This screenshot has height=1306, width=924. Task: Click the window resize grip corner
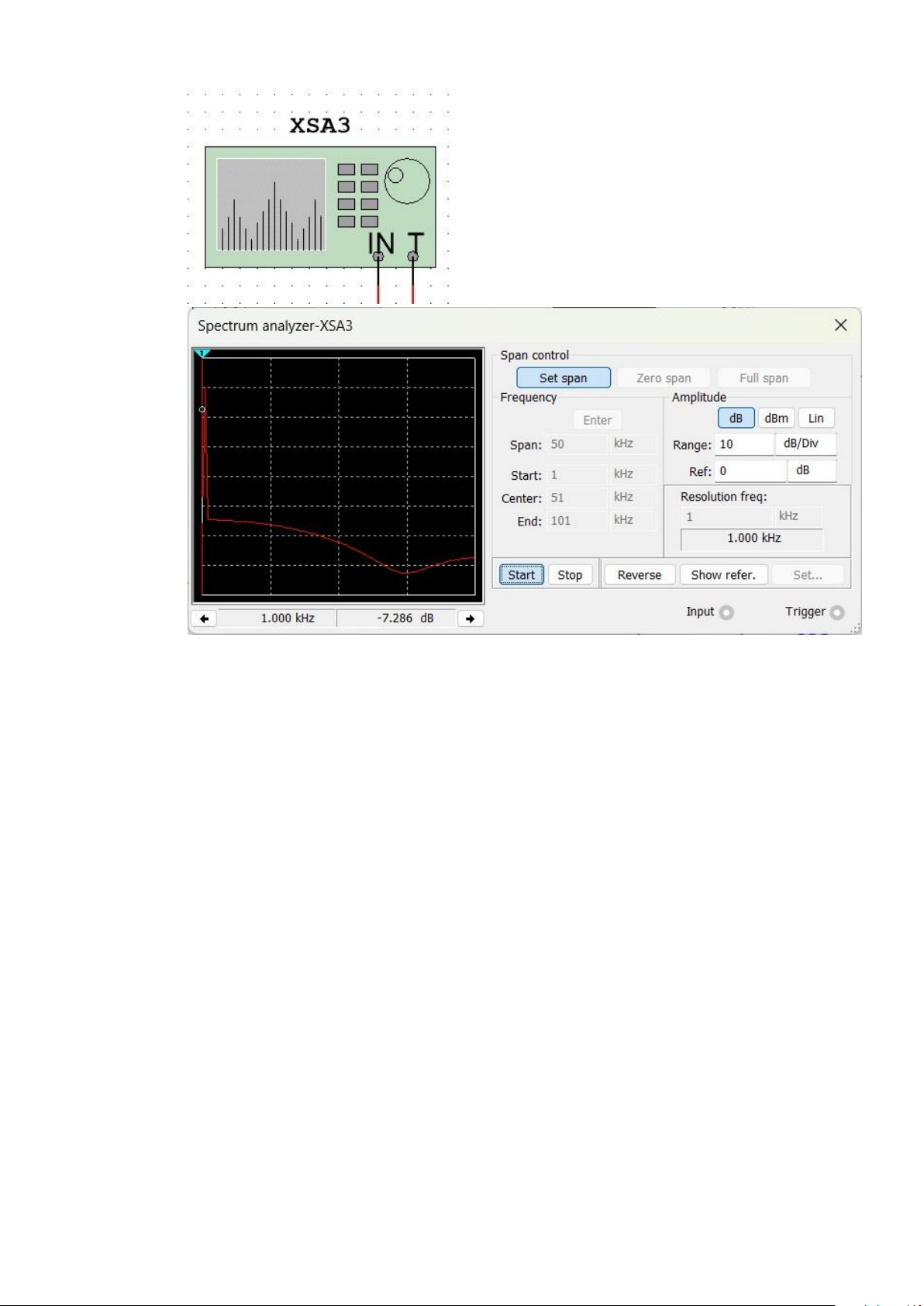tap(855, 629)
